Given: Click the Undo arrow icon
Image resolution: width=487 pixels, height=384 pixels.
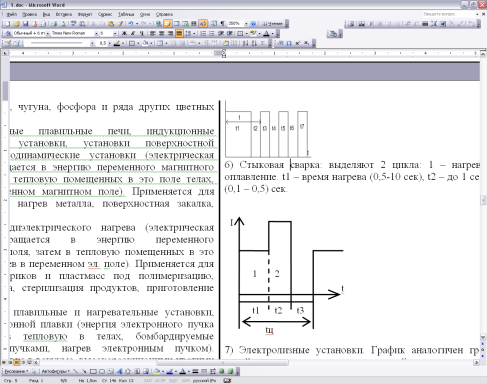Looking at the screenshot, I should (131, 24).
